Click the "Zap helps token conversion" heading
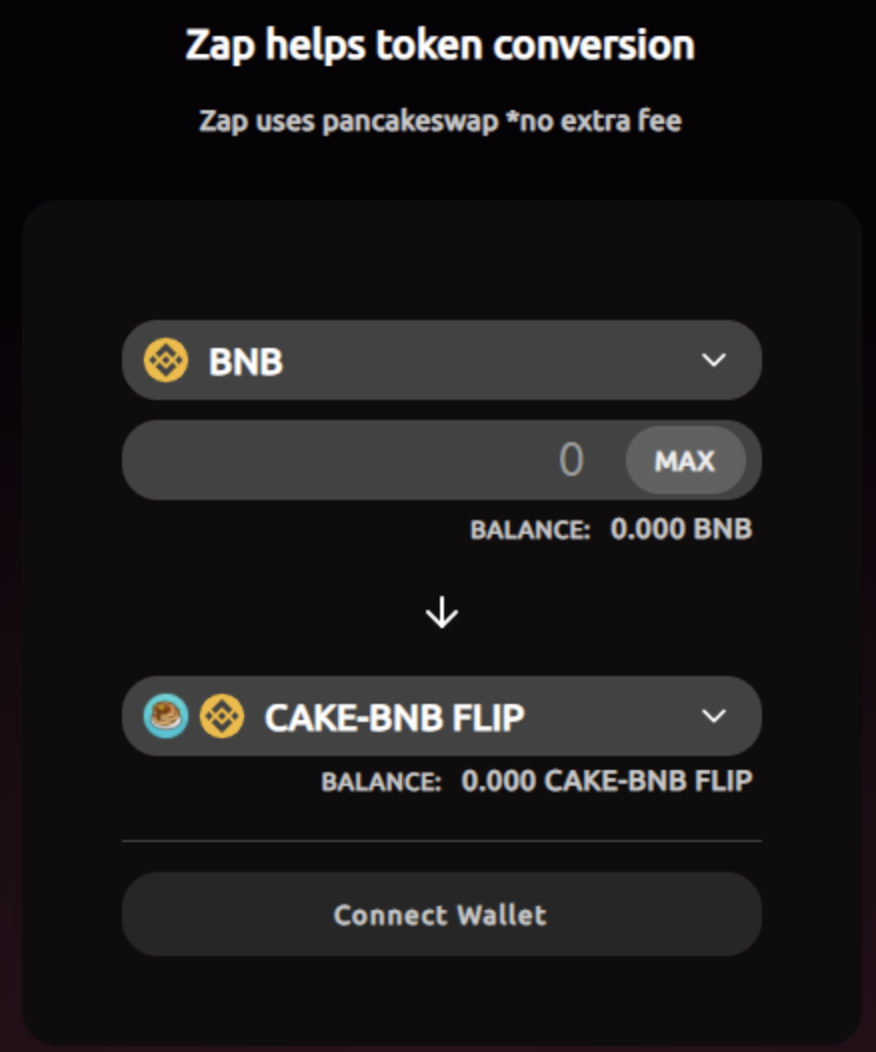Screen dimensions: 876x1052 click(440, 46)
